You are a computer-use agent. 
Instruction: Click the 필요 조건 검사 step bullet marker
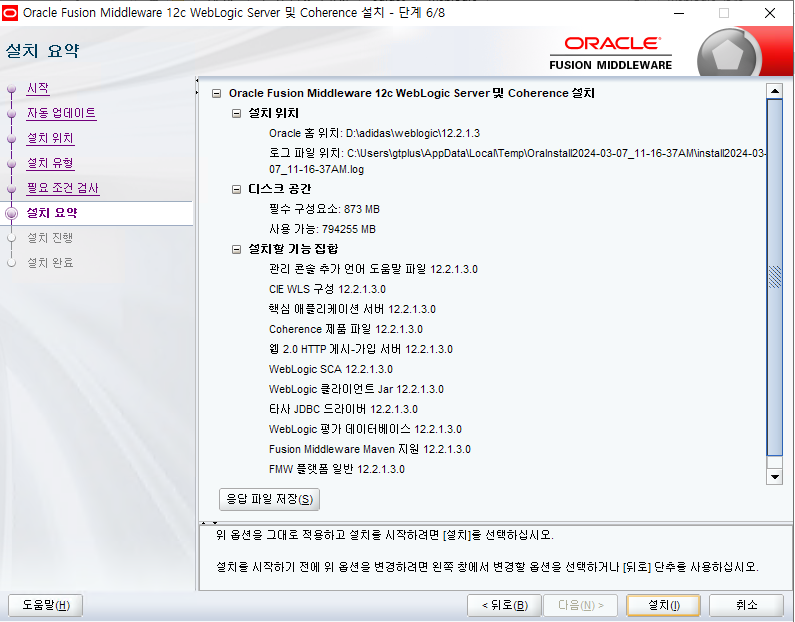pyautogui.click(x=12, y=189)
